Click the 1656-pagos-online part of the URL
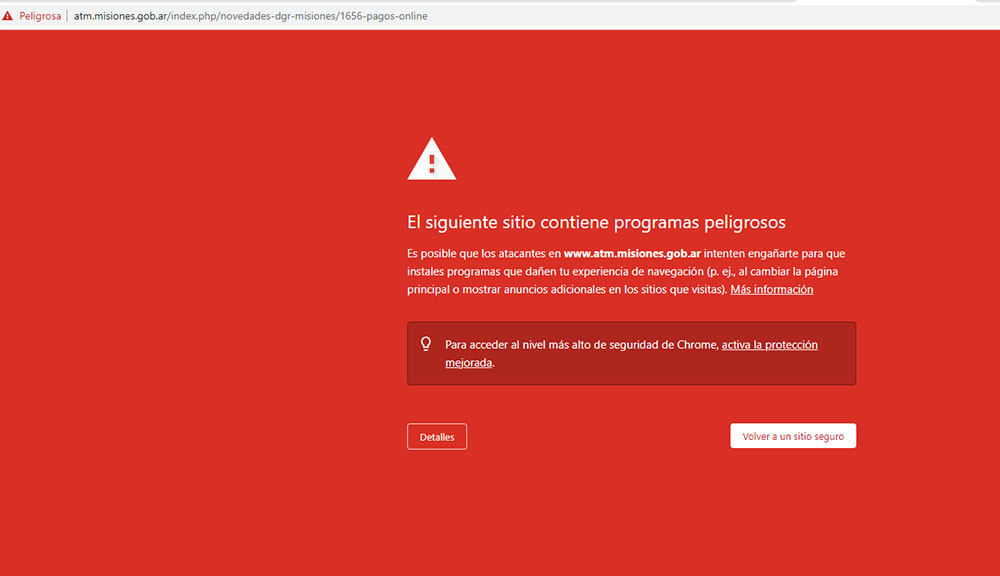Viewport: 1000px width, 576px height. tap(386, 16)
